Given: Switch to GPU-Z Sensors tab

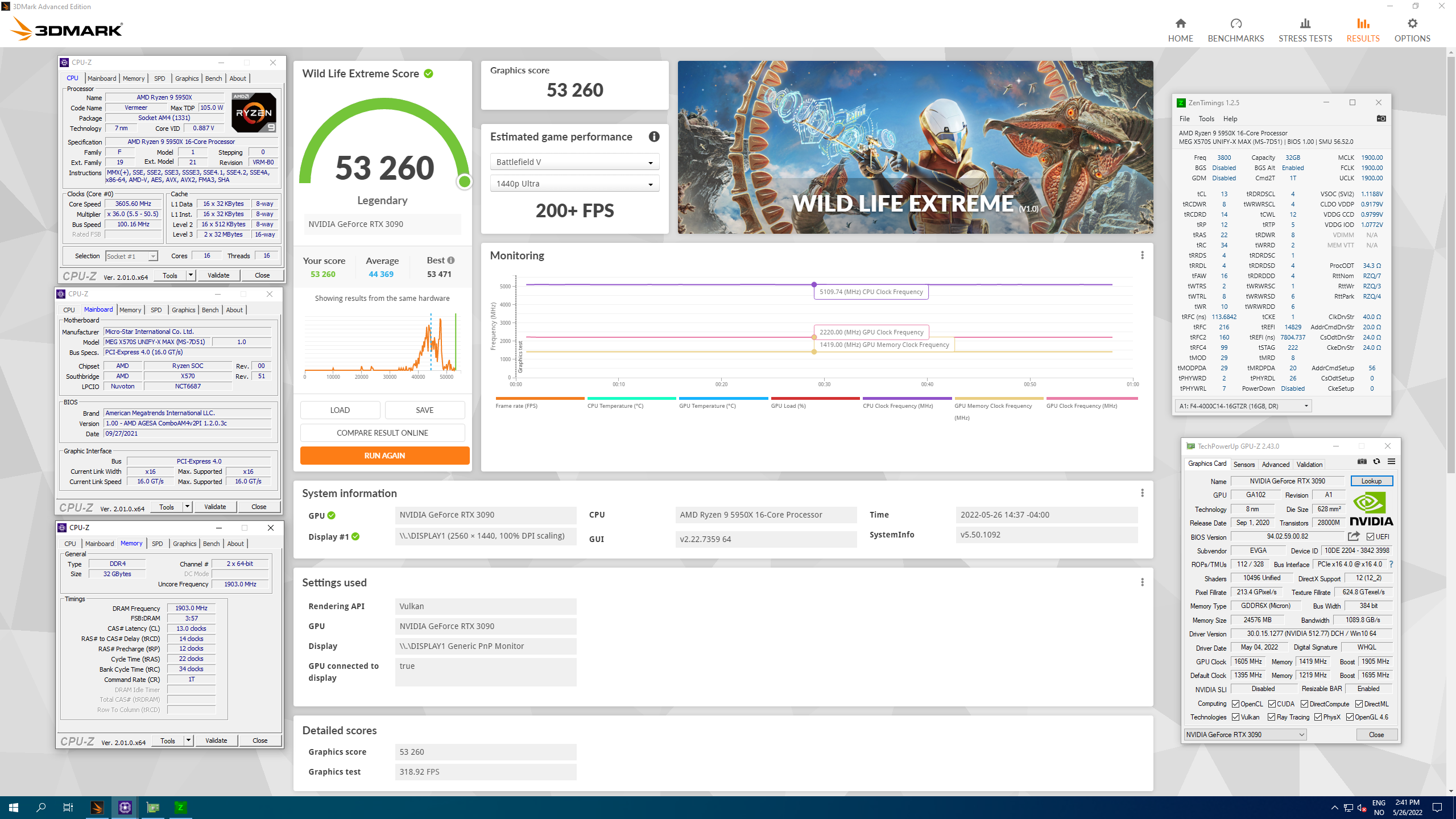Looking at the screenshot, I should point(1244,465).
